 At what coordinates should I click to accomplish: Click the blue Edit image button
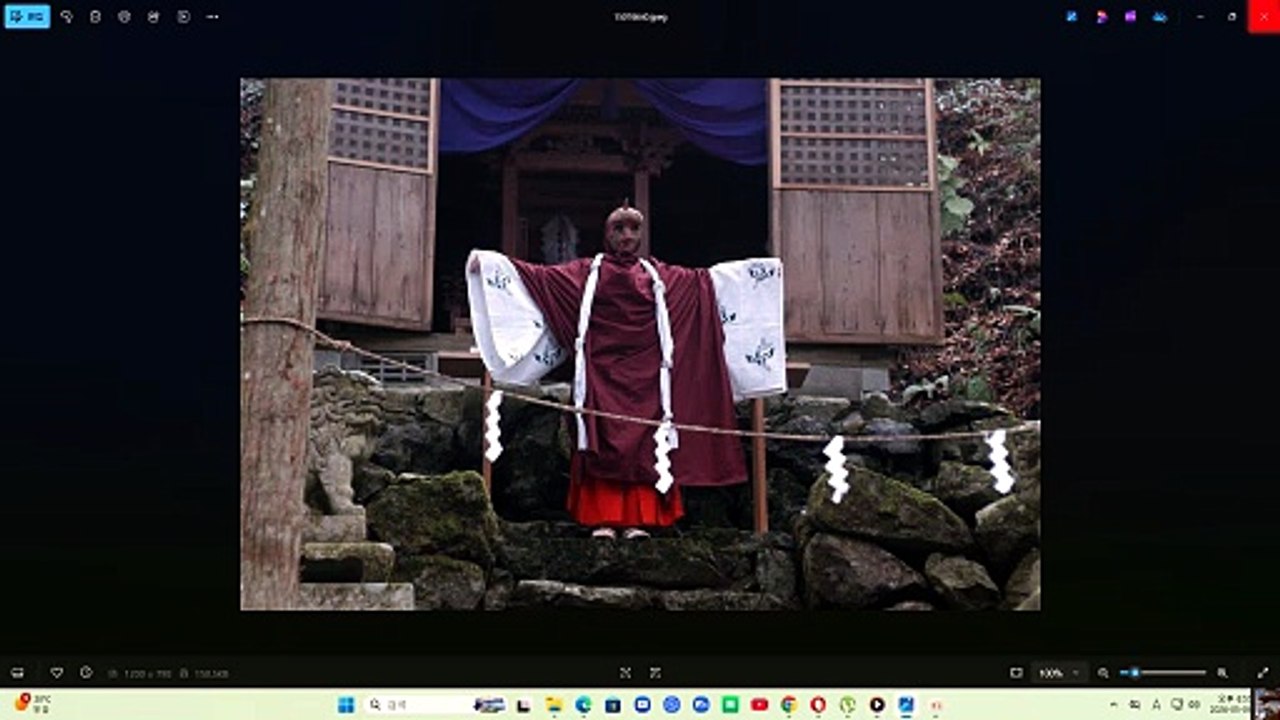pyautogui.click(x=27, y=16)
